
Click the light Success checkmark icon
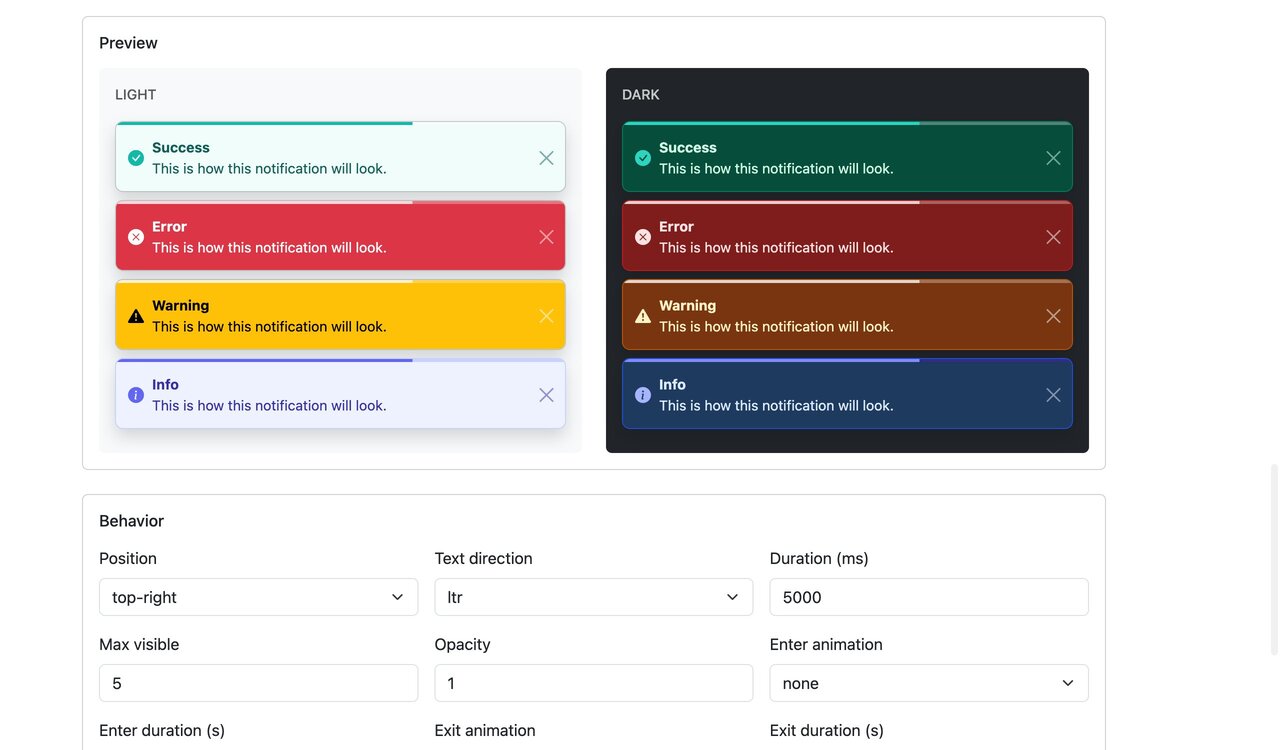pos(136,158)
